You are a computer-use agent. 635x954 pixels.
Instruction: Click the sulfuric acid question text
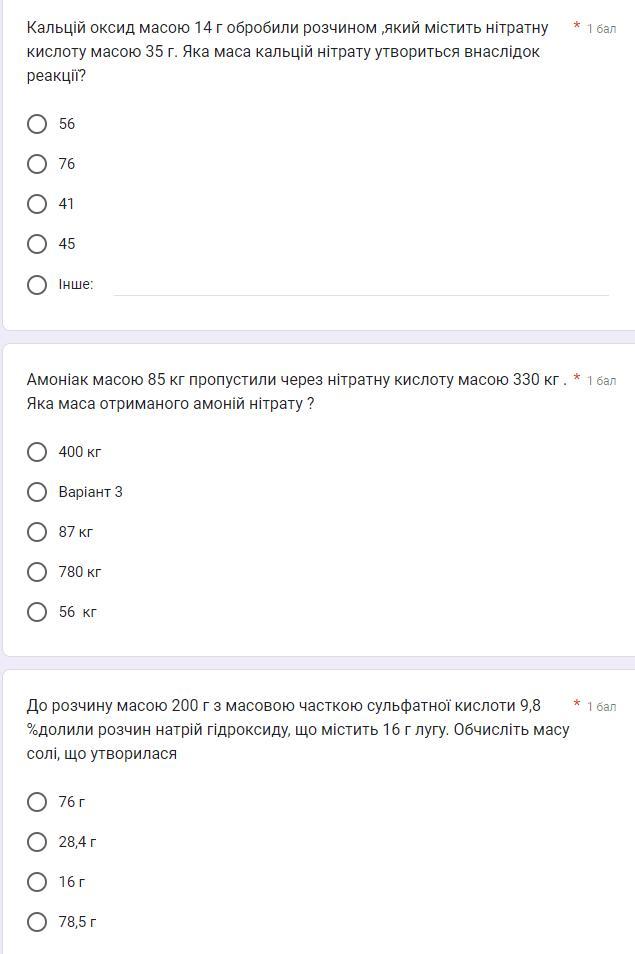[297, 730]
